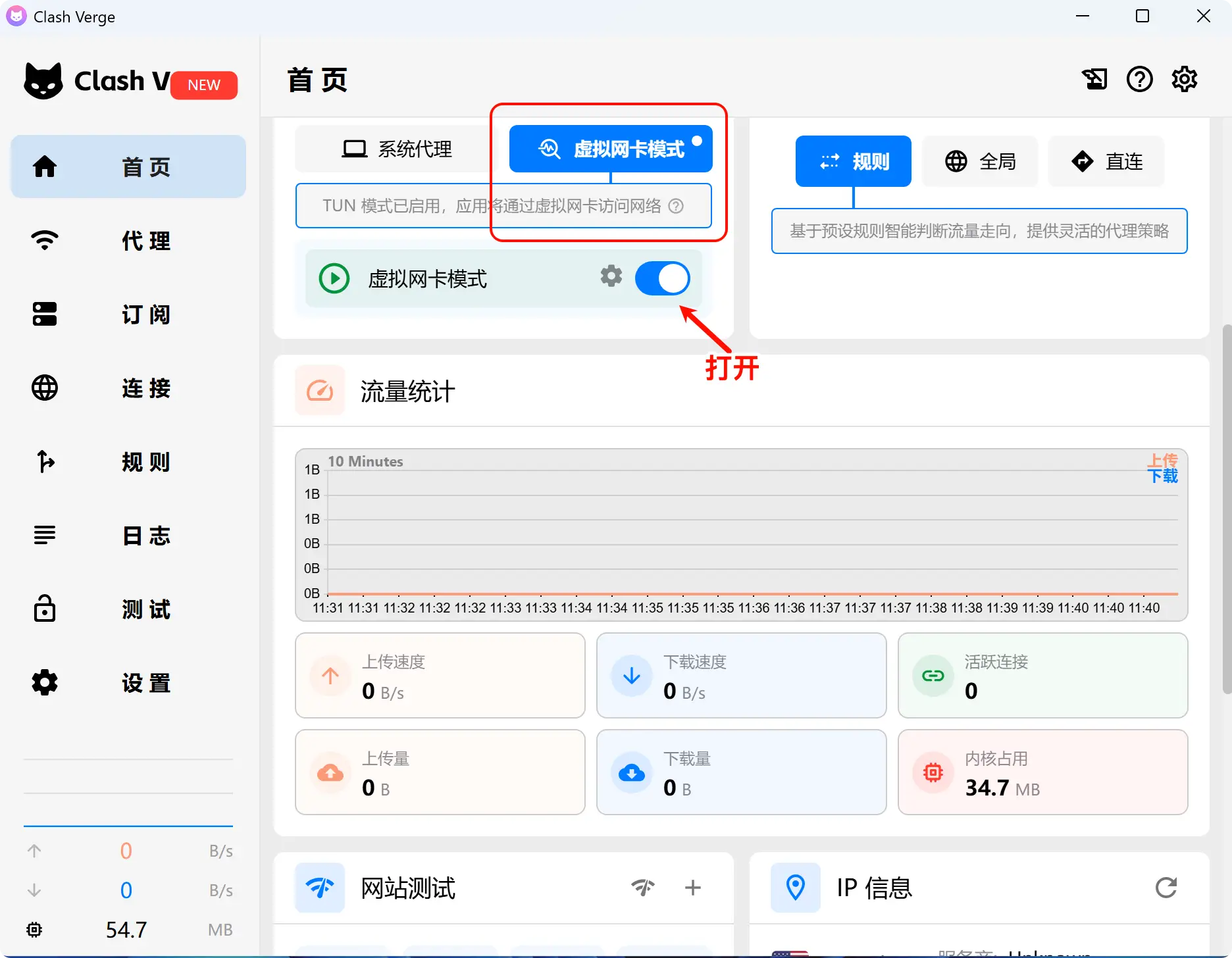Click the IP 信息 section title
The height and width of the screenshot is (958, 1232).
coord(875,888)
